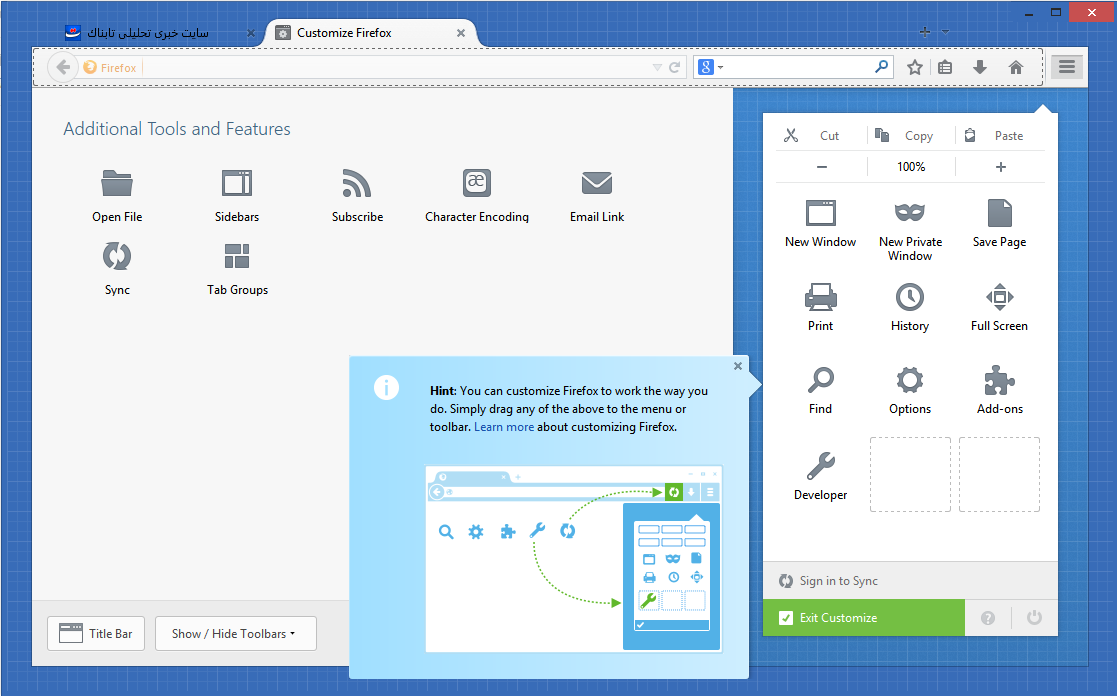The image size is (1117, 696).
Task: Switch to the Persian news site tab
Action: (158, 33)
